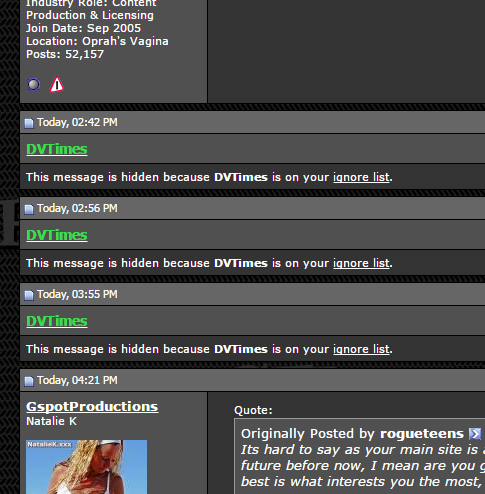Screen dimensions: 485x494
Task: Click post icon beside Today, 03:55 PM
Action: tap(29, 295)
